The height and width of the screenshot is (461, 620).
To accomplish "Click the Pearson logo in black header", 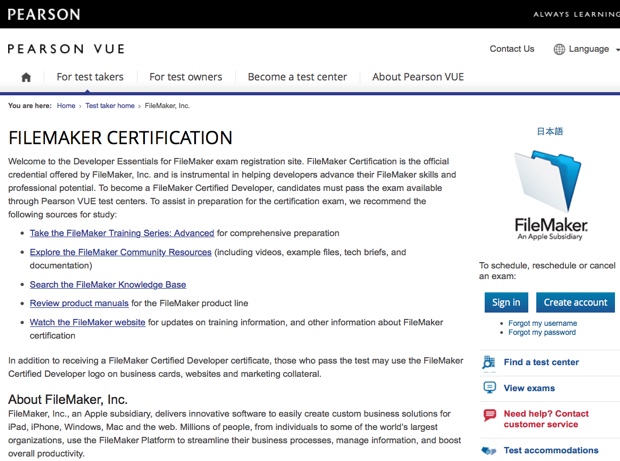I will coord(44,15).
